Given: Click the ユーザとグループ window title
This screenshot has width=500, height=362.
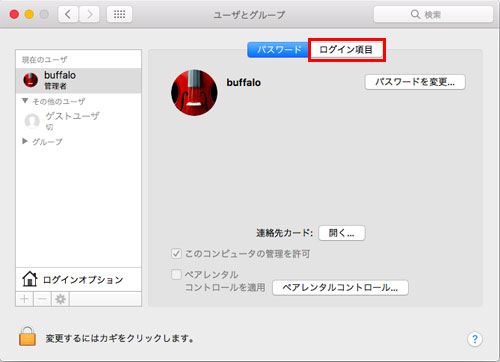Looking at the screenshot, I should (249, 15).
